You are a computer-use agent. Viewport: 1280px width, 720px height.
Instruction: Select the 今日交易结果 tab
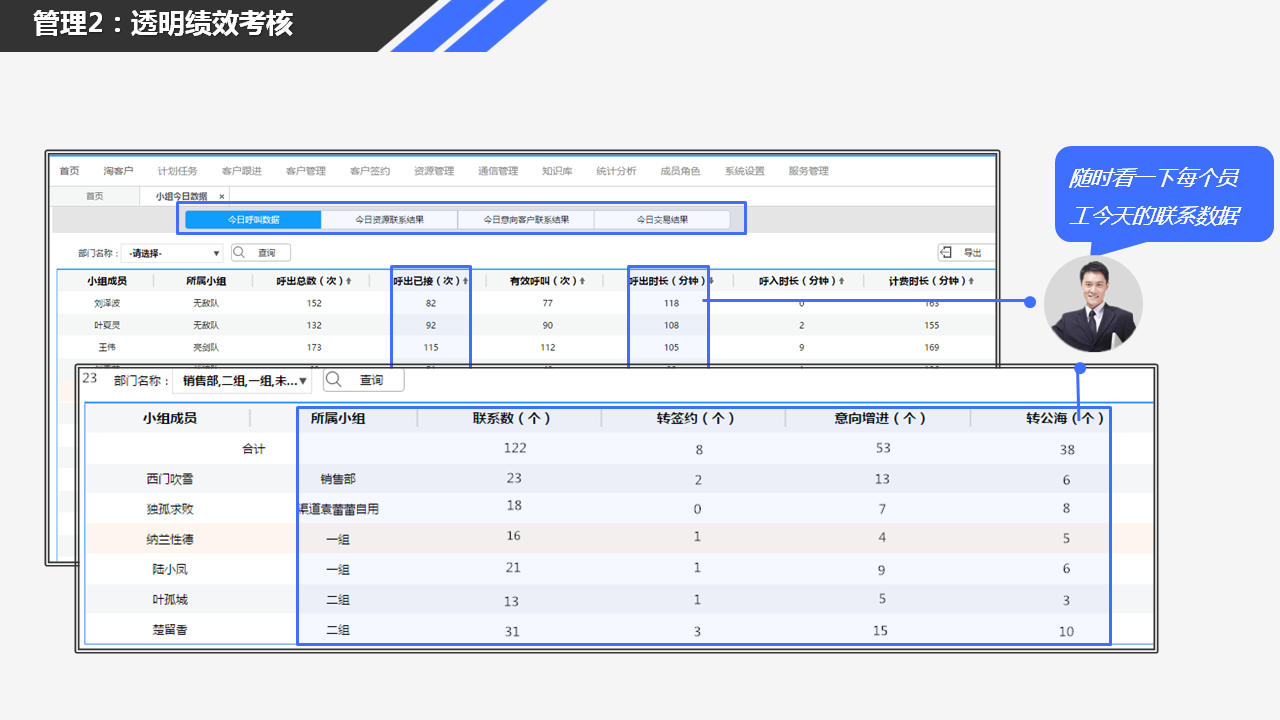pos(662,220)
